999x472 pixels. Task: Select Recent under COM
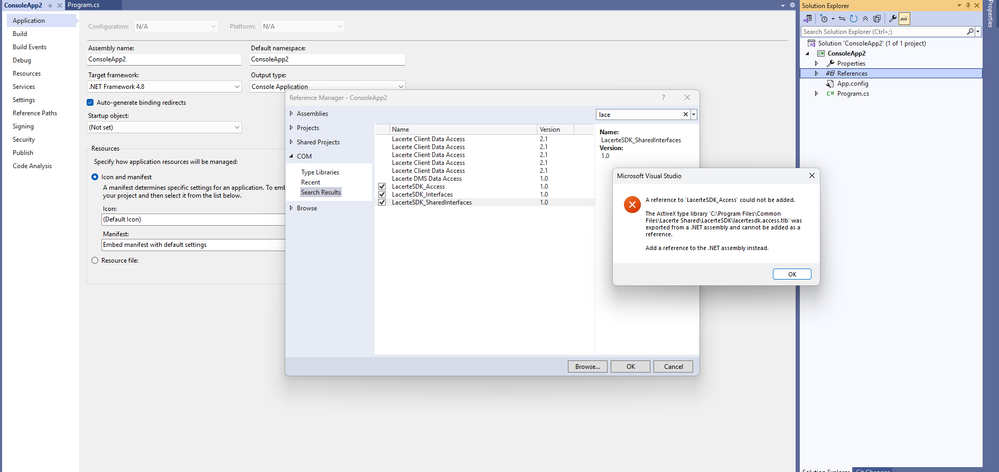pyautogui.click(x=310, y=182)
